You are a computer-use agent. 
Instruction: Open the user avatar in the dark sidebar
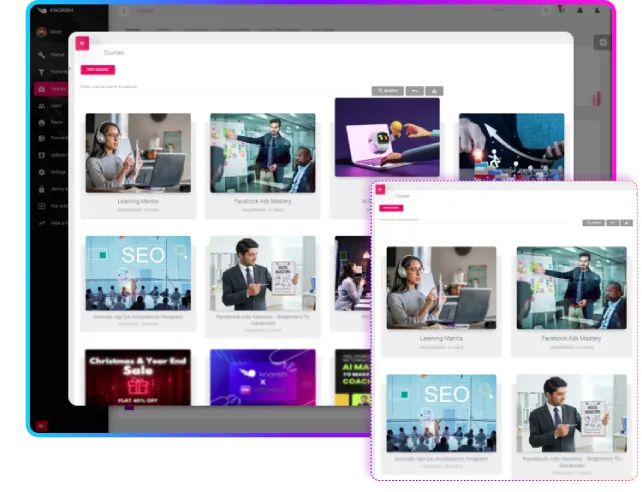(41, 32)
